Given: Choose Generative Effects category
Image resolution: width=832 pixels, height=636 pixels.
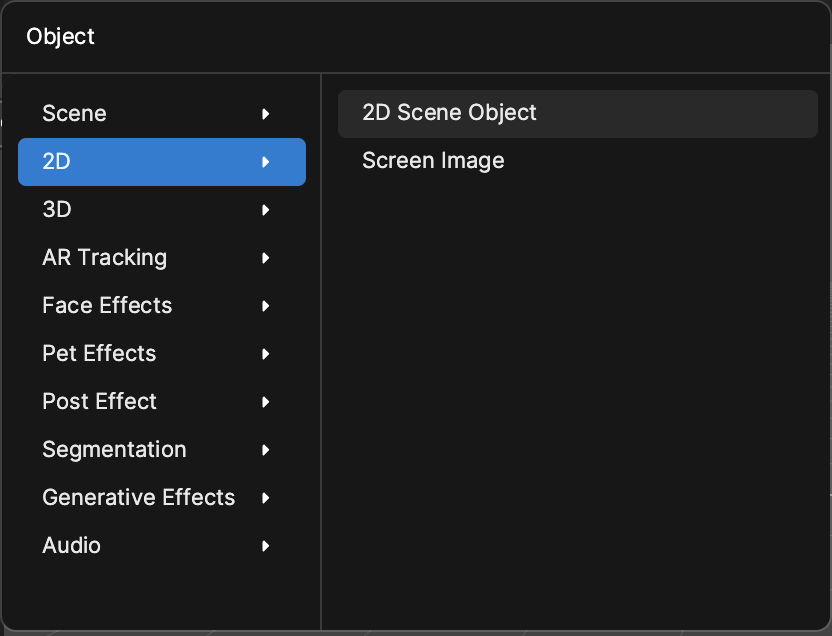Looking at the screenshot, I should pos(162,498).
